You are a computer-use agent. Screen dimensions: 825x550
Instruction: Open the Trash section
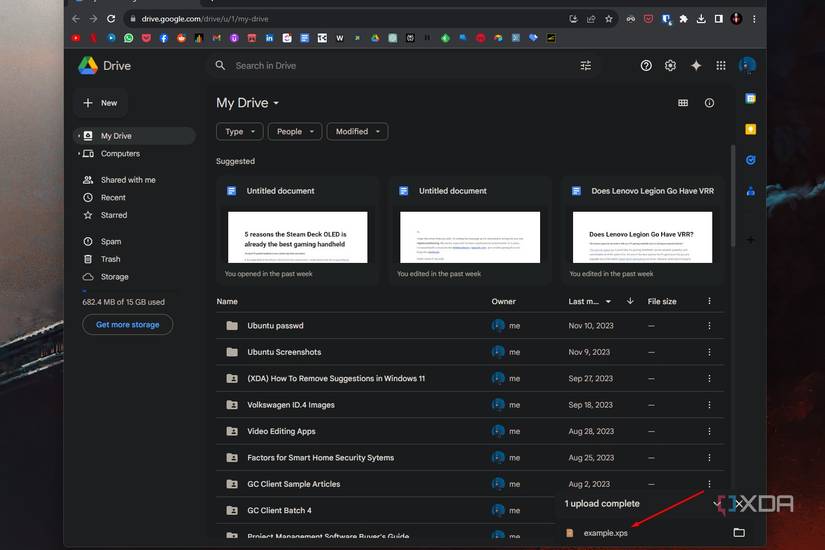click(110, 259)
